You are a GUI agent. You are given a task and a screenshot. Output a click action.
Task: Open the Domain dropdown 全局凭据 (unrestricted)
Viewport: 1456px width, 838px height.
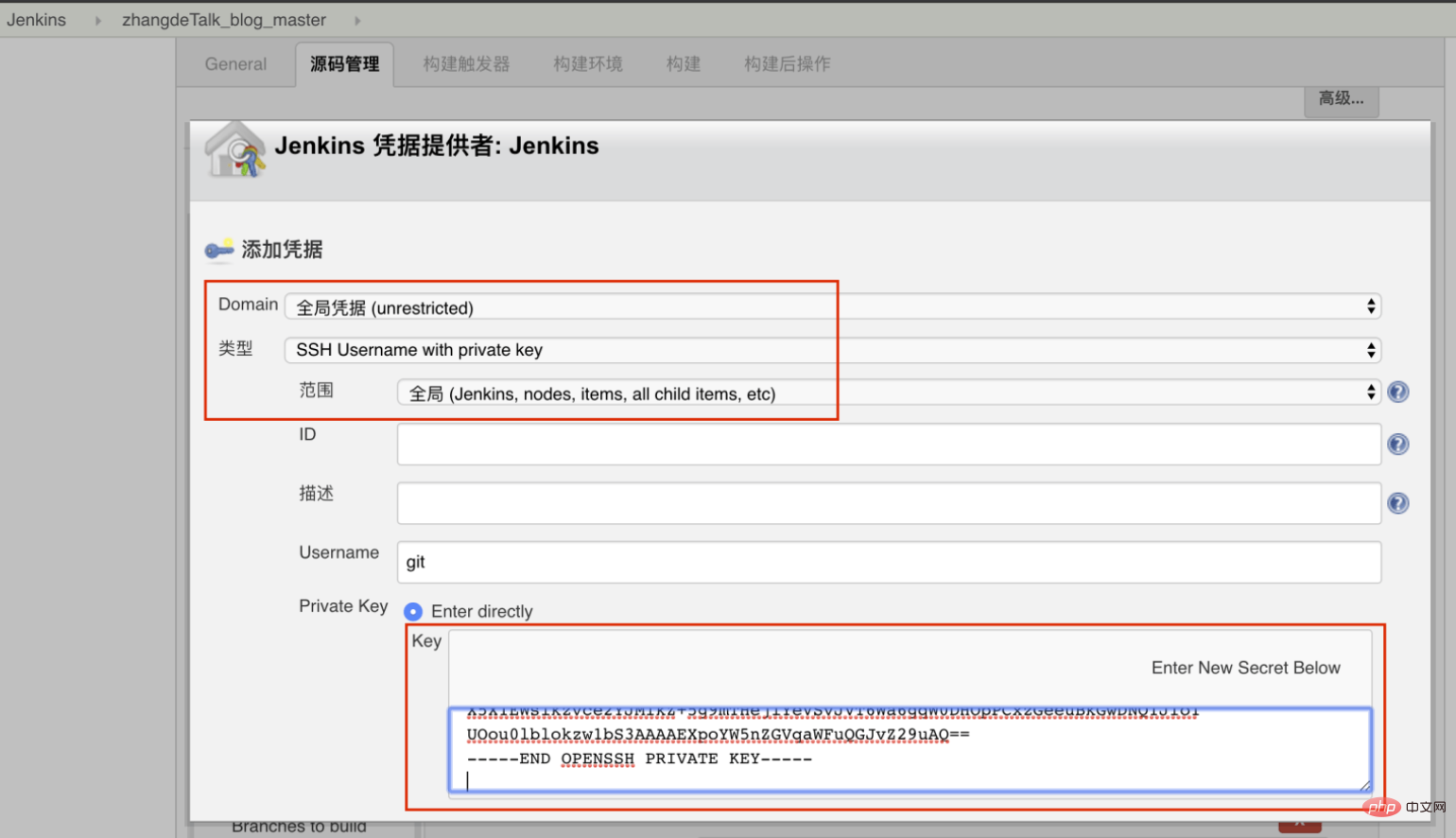(832, 307)
